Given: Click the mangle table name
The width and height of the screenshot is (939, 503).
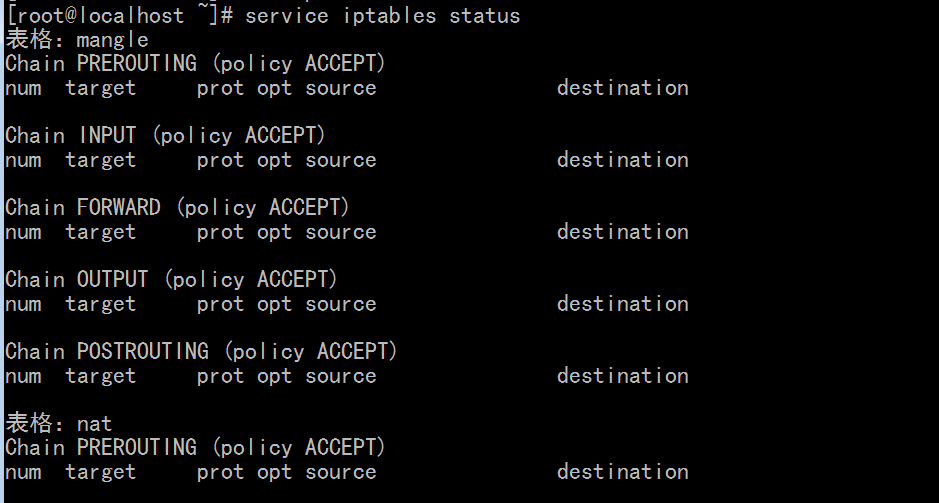Looking at the screenshot, I should 113,41.
